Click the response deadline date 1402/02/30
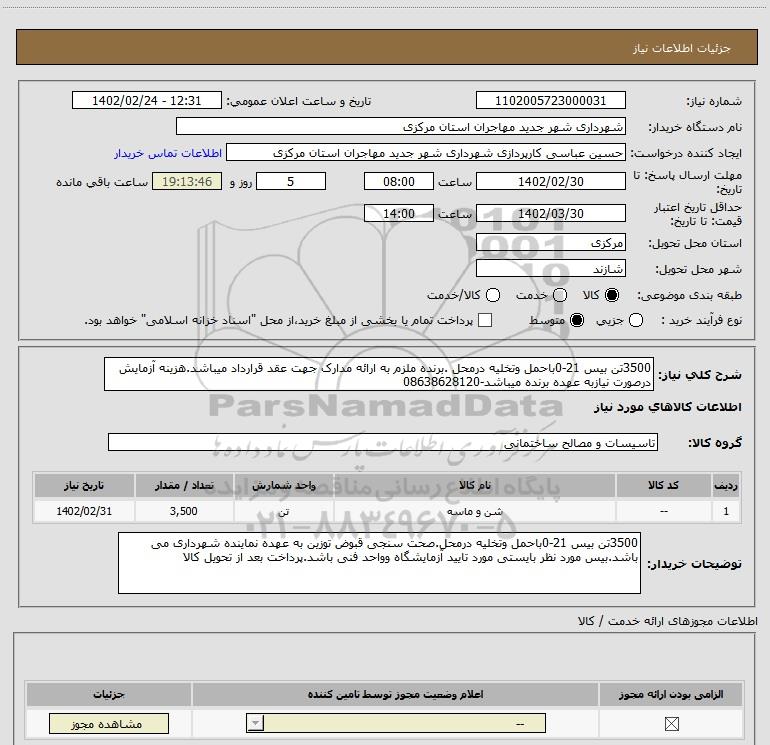 pos(550,181)
